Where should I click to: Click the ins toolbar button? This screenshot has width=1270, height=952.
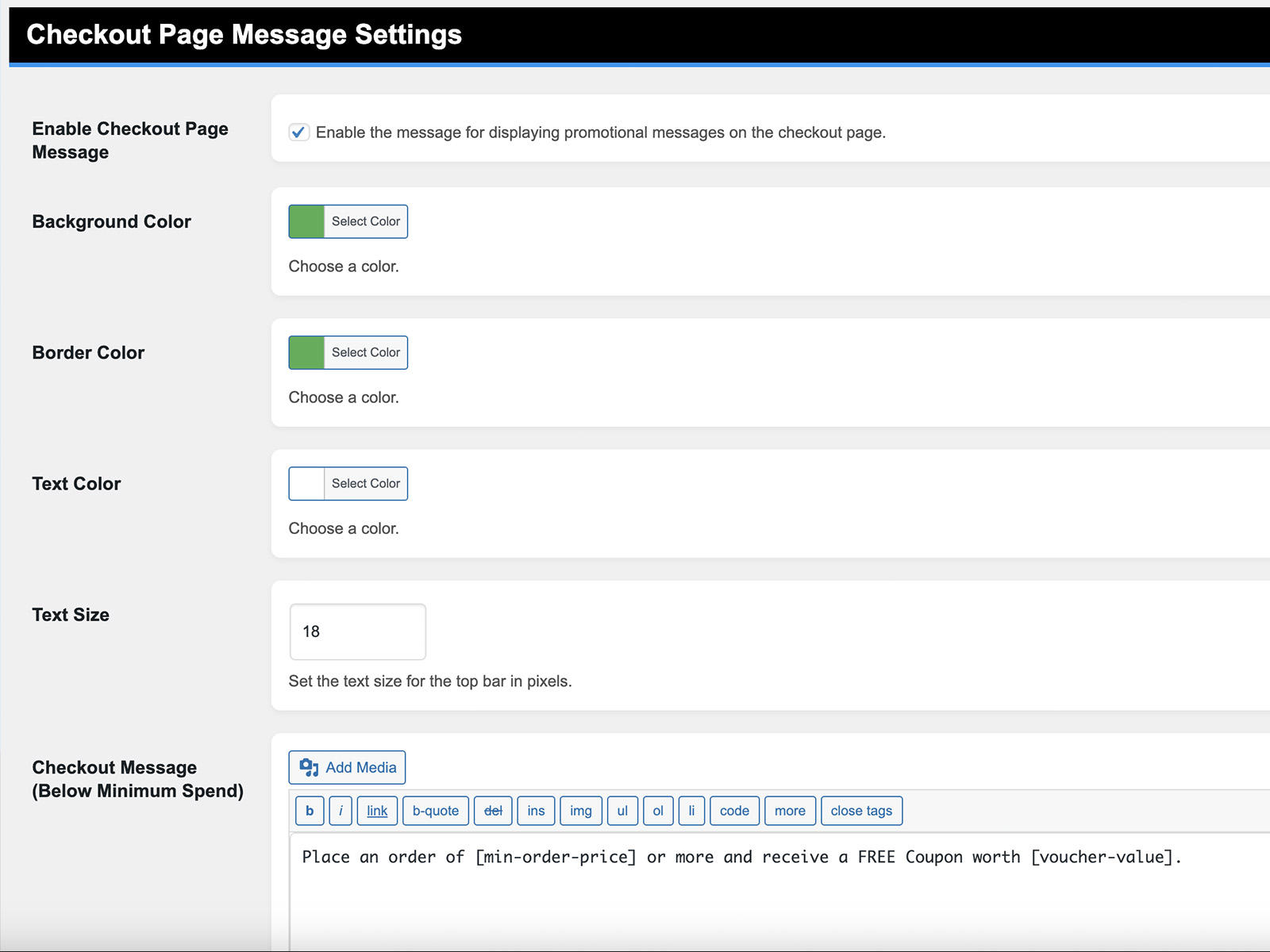[536, 811]
